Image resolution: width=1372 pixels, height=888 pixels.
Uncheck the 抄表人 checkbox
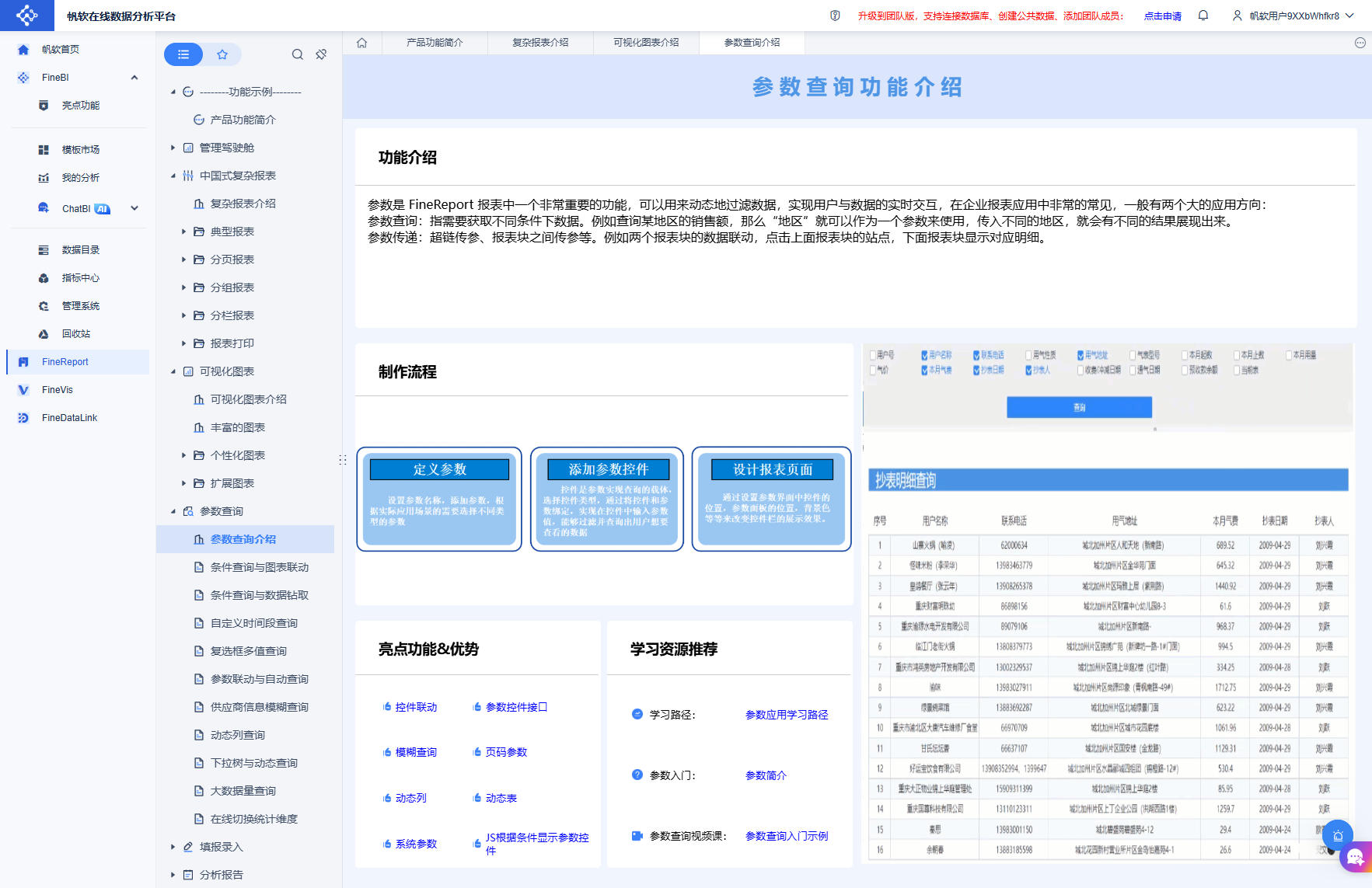(1028, 371)
